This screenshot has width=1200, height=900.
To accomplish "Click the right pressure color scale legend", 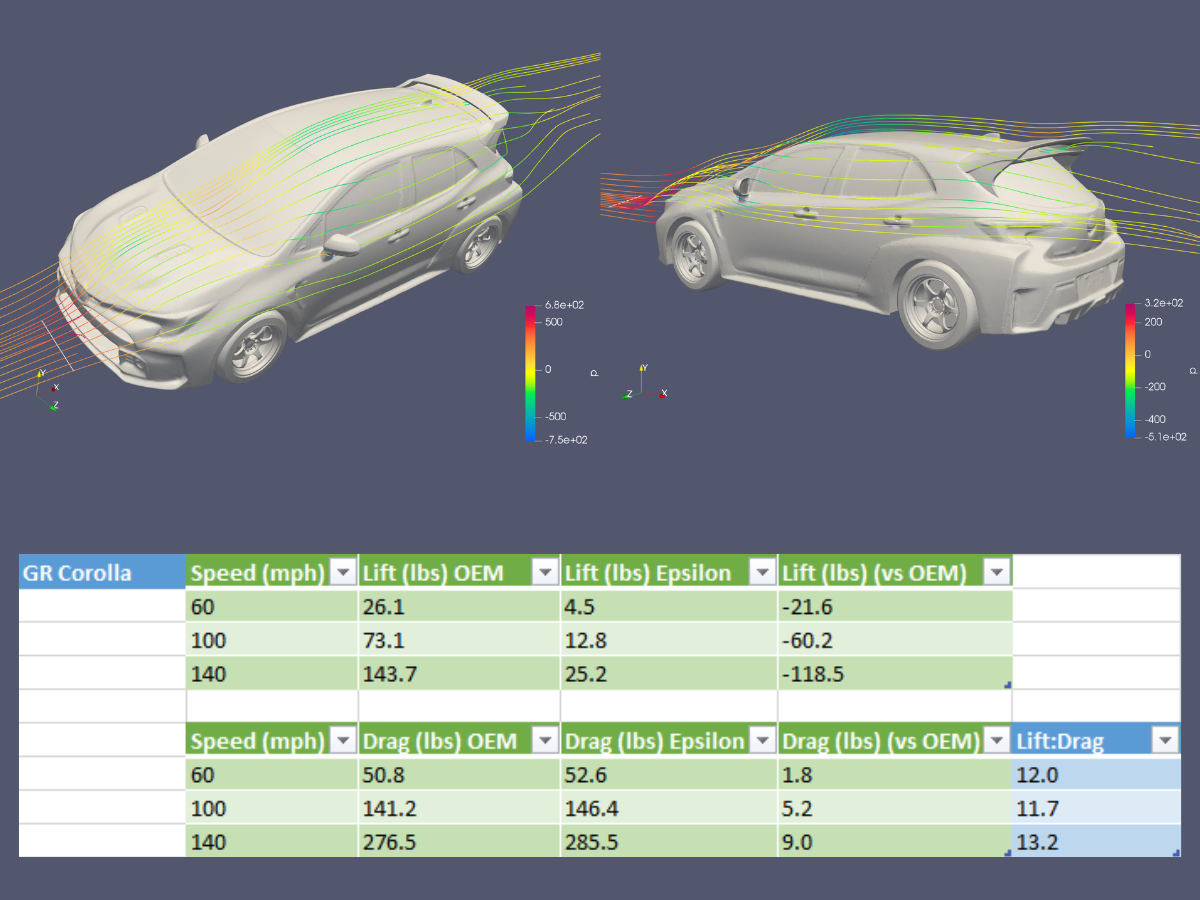I will (x=1131, y=370).
